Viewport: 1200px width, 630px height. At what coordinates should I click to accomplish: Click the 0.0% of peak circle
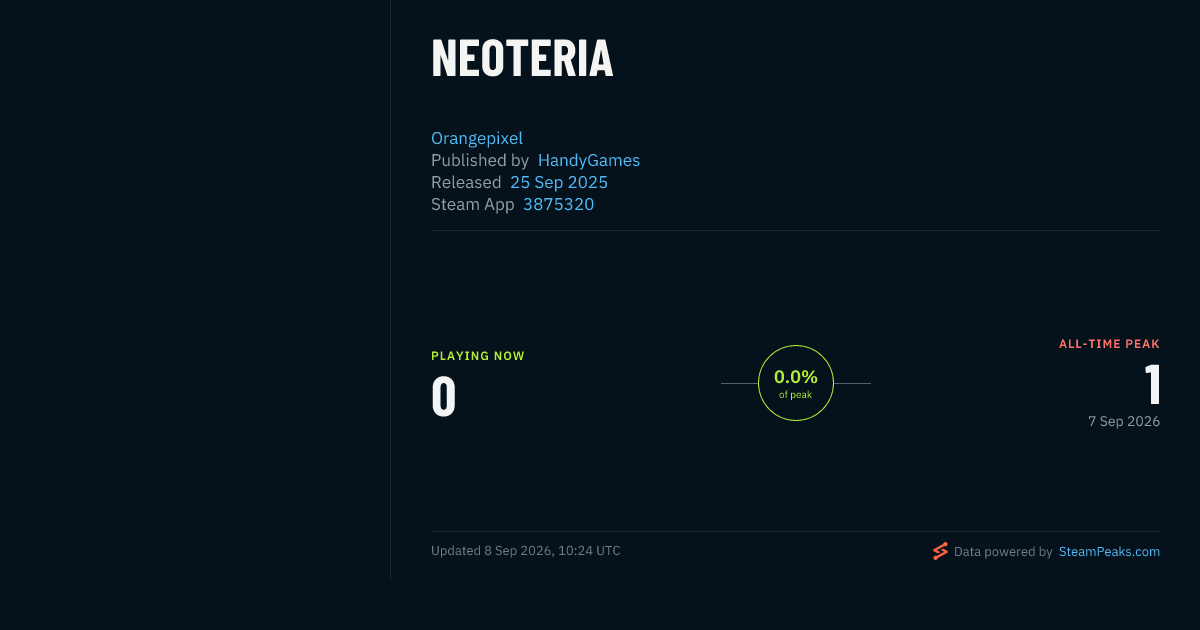point(796,383)
